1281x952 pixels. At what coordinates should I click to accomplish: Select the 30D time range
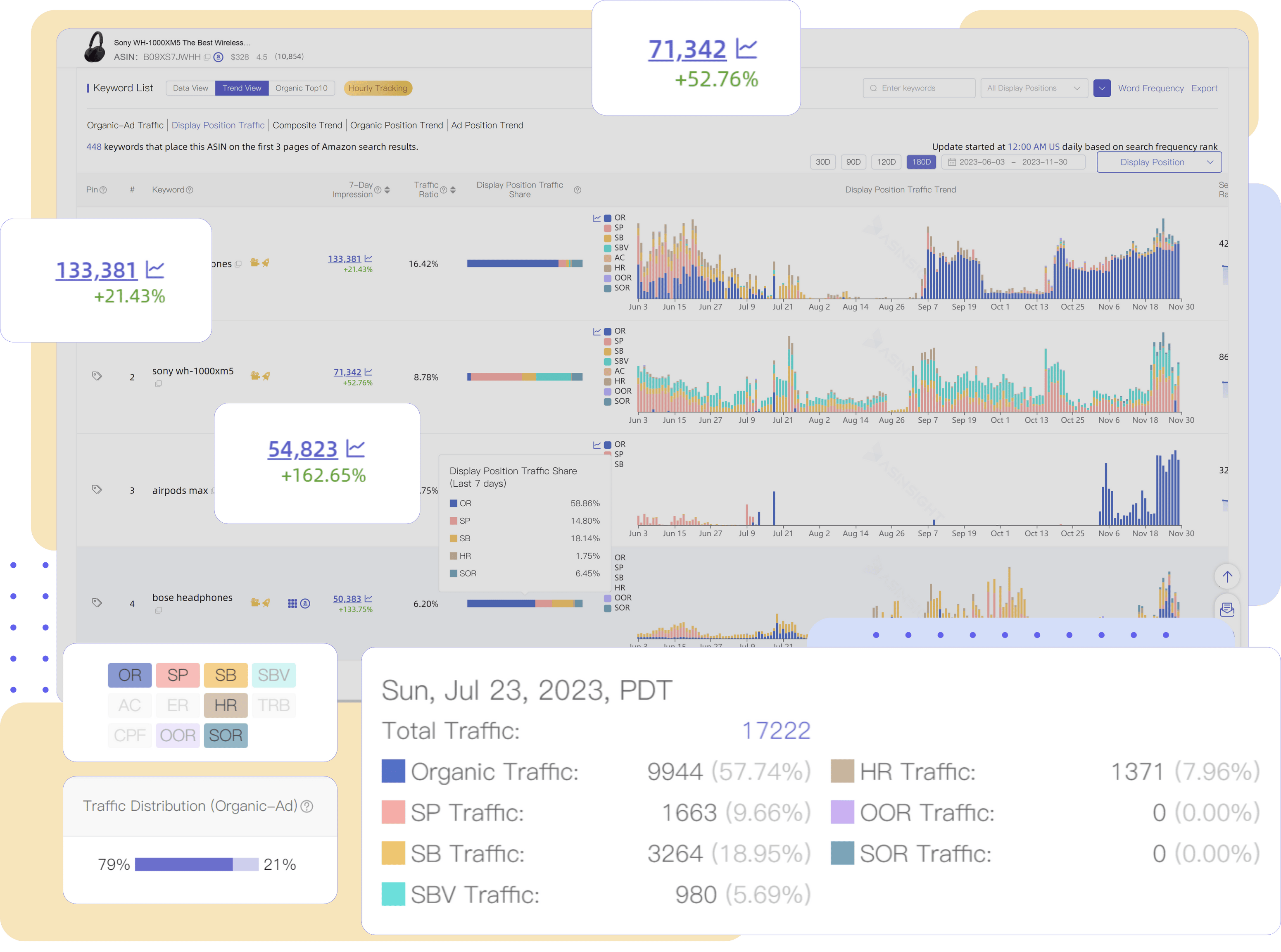pos(822,162)
